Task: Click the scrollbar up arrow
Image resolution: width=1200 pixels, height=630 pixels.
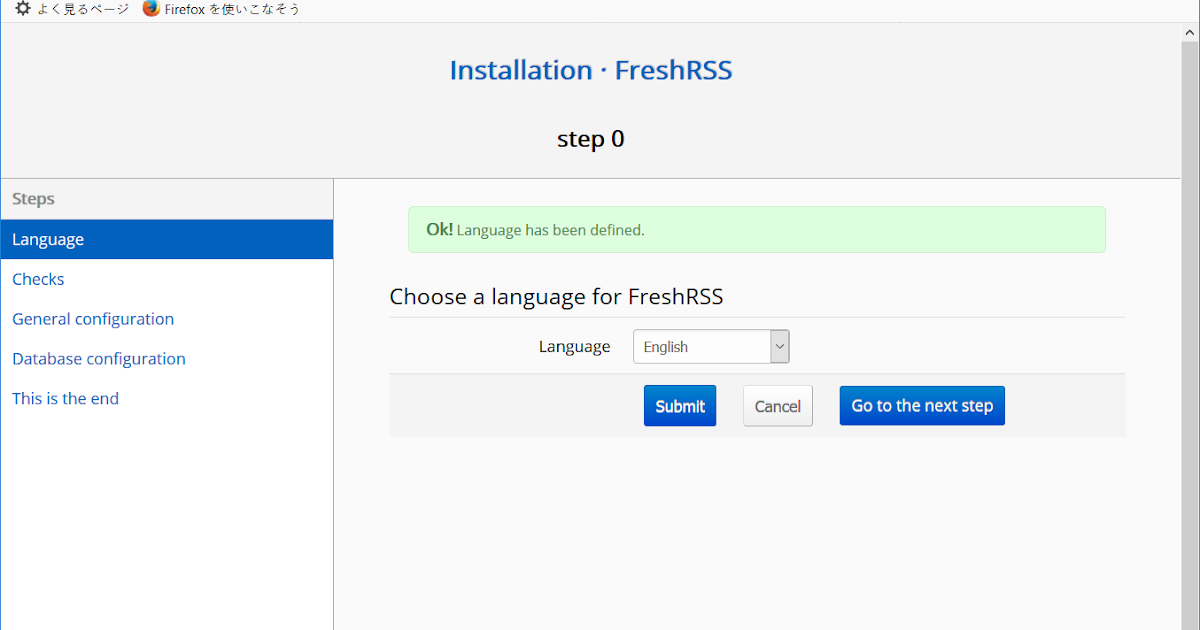Action: tap(1190, 34)
